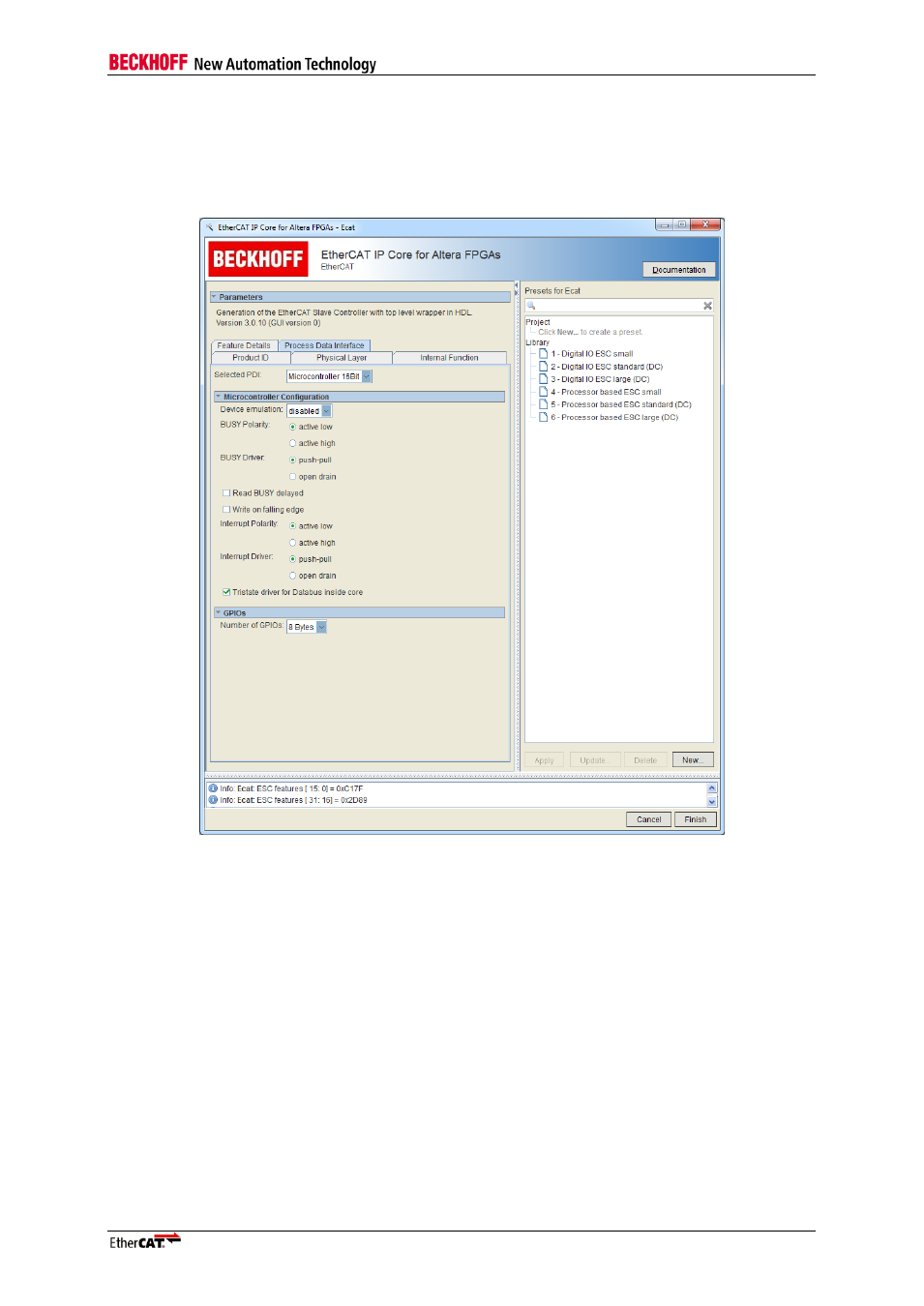Collapse the Parameters section
924x1306 pixels.
click(x=215, y=297)
